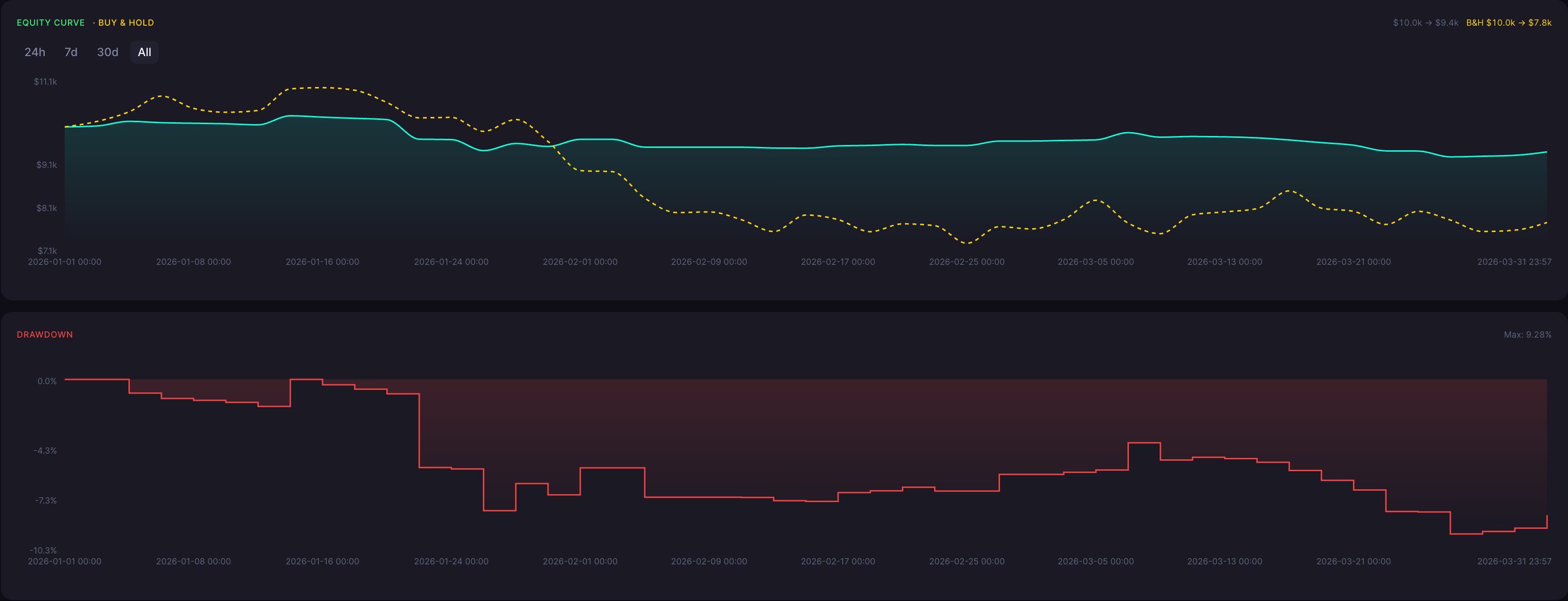Click drawdown chart date 2026-03-13 00:00
1568x601 pixels.
pyautogui.click(x=1225, y=562)
